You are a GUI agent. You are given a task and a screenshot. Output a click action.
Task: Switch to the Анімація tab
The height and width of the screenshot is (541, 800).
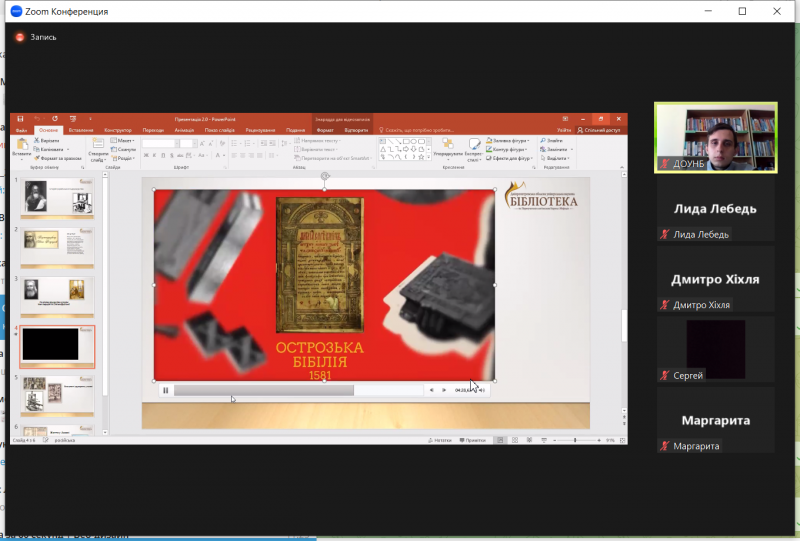click(x=184, y=130)
